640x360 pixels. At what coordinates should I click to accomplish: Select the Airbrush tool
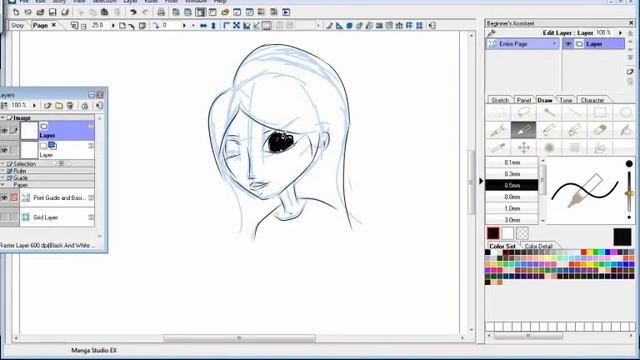coord(549,147)
